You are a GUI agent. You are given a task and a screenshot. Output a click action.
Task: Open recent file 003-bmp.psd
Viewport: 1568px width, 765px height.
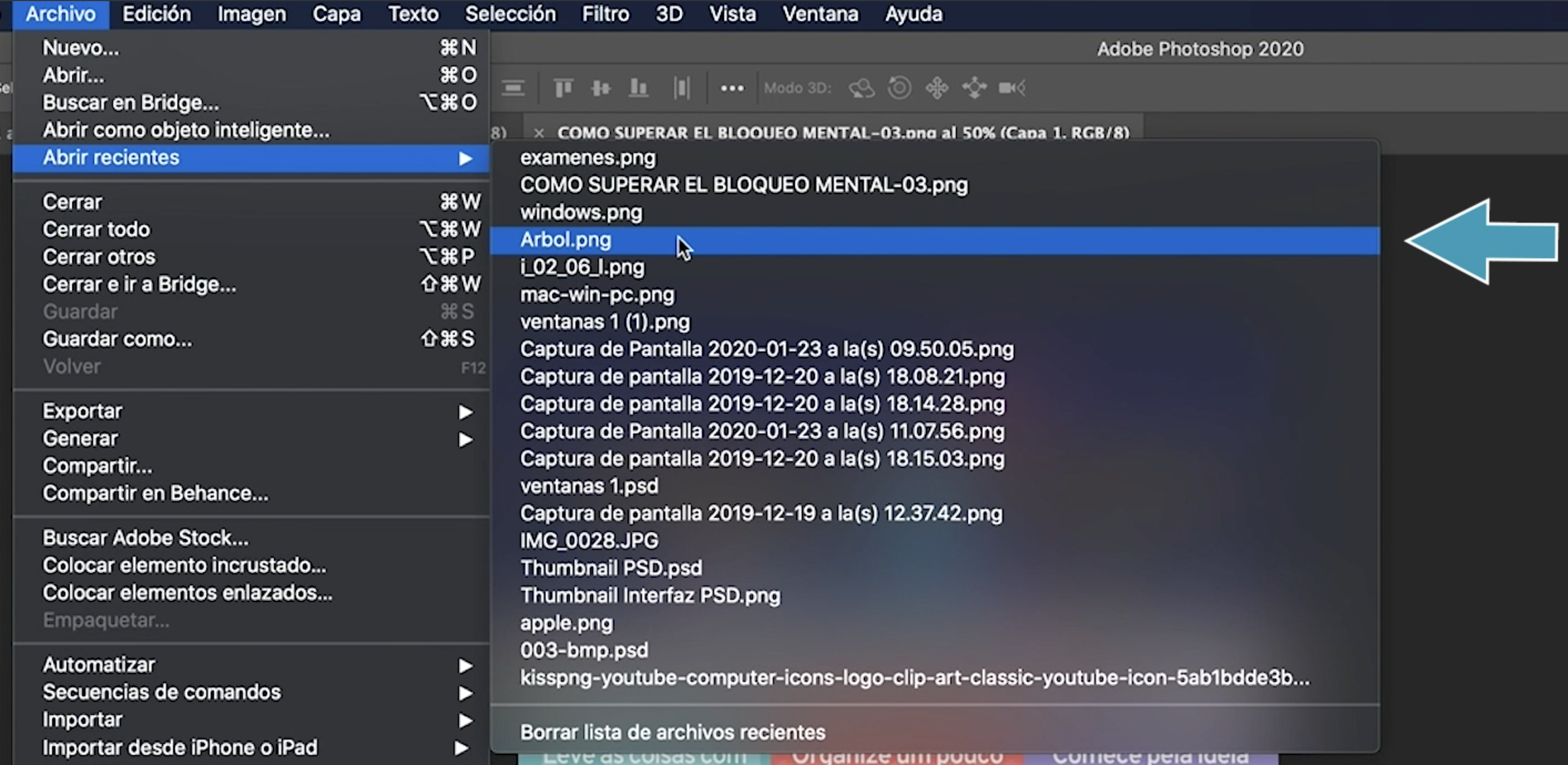tap(934, 651)
